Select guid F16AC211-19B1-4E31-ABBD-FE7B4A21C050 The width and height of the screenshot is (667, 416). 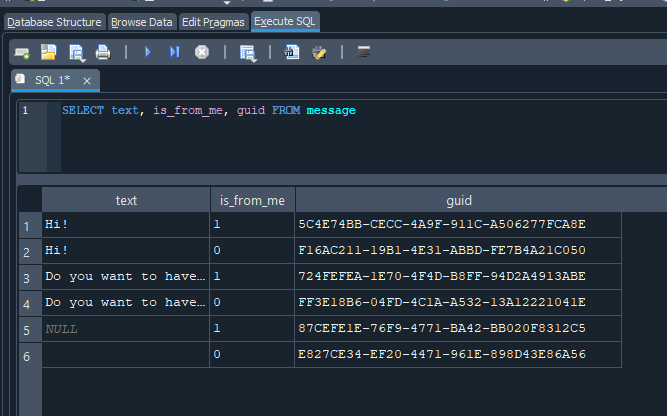458,251
